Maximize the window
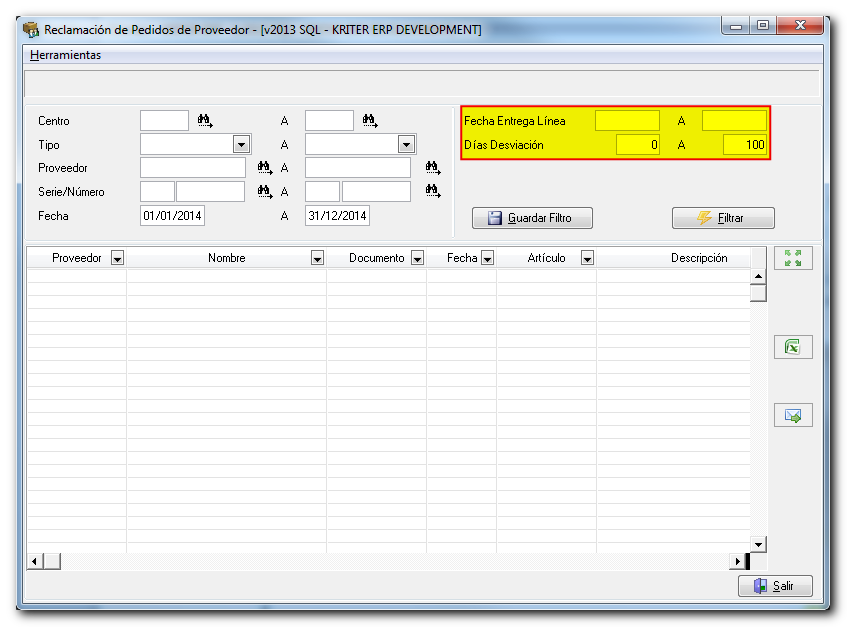The height and width of the screenshot is (627, 847). (x=763, y=25)
